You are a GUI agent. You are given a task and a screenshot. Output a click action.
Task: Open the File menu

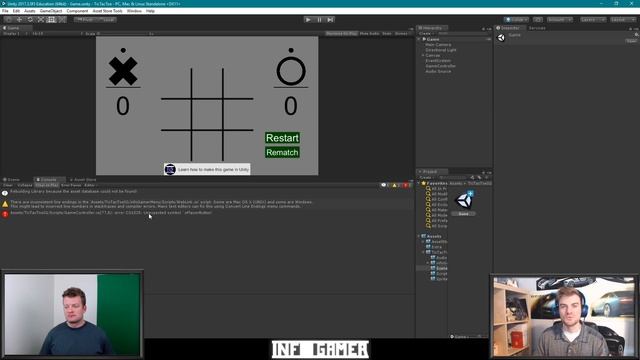pos(5,11)
